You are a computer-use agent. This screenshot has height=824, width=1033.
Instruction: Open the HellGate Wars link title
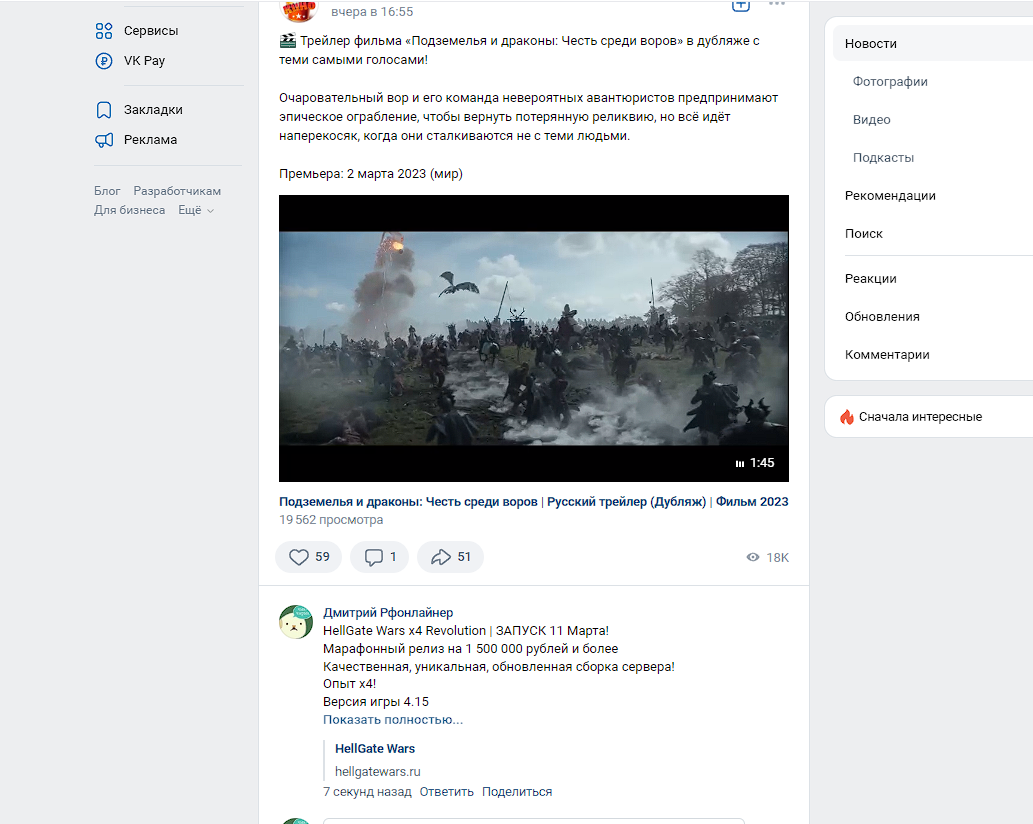375,749
